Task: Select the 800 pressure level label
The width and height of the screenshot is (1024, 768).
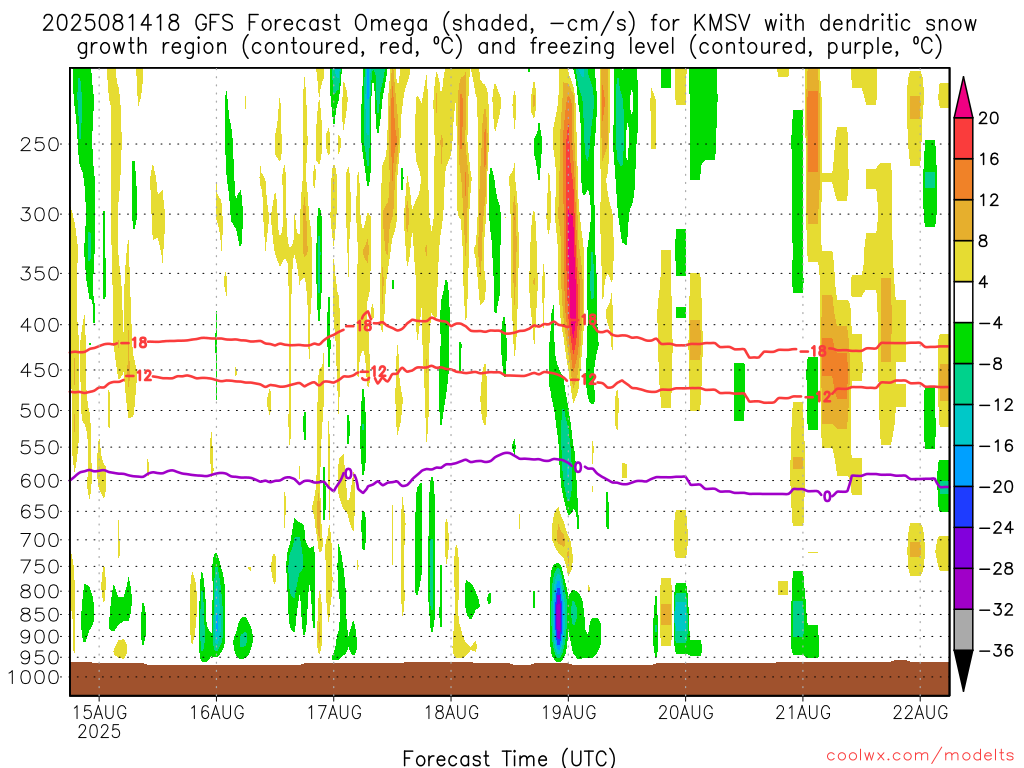Action: tap(40, 592)
